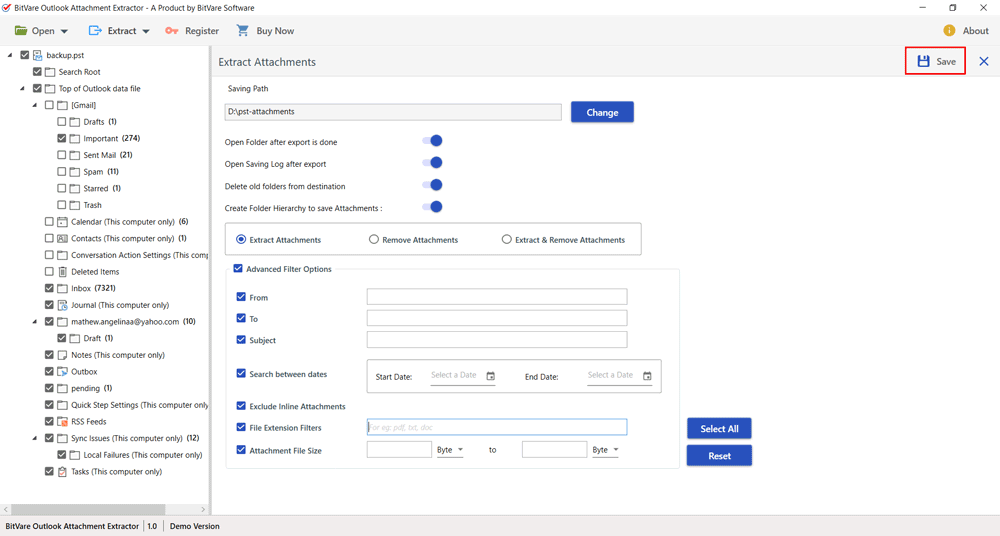Open the first Byte size unit dropdown

450,450
